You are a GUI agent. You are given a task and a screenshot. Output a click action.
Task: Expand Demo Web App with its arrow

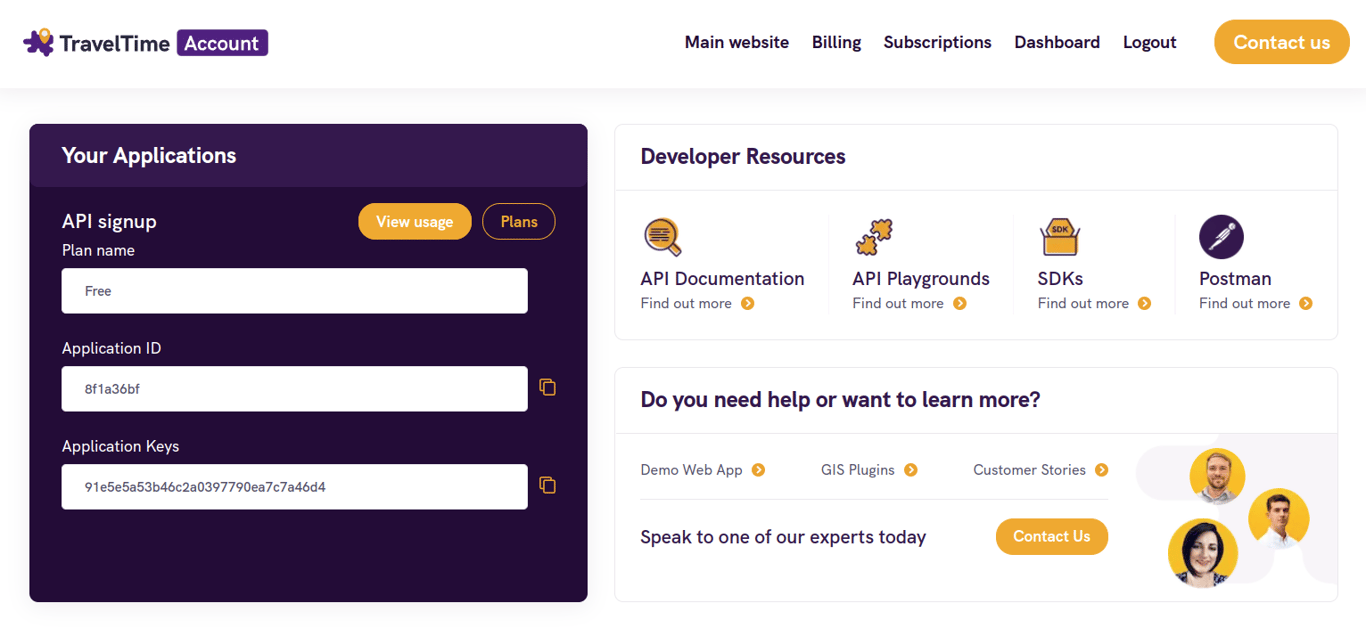[x=760, y=469]
